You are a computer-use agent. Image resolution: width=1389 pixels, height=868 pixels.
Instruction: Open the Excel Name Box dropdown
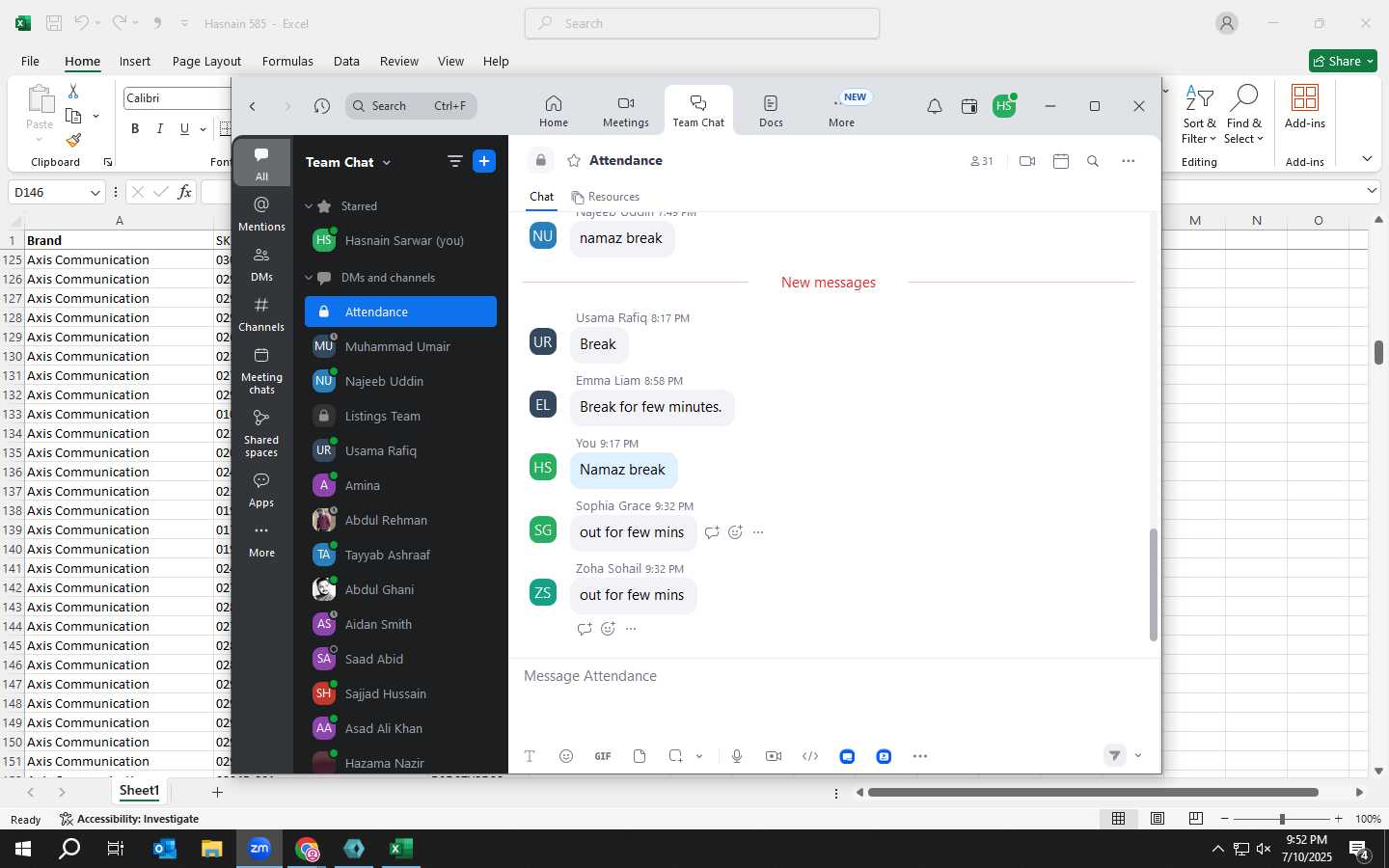(95, 193)
